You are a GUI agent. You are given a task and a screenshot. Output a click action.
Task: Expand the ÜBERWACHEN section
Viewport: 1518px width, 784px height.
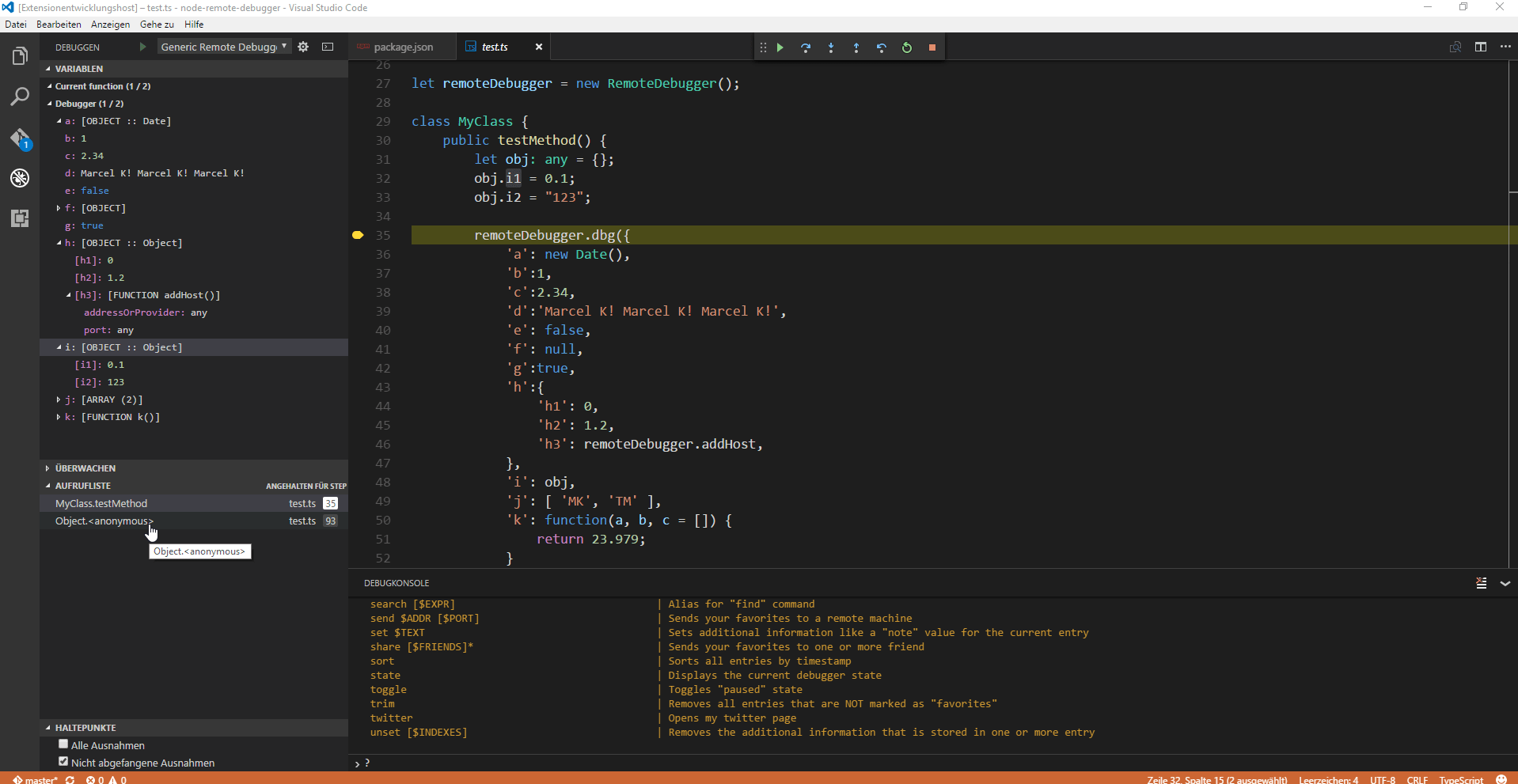[85, 468]
